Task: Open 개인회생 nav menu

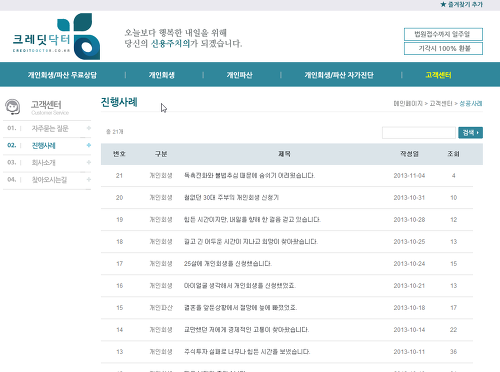Action: pos(162,75)
